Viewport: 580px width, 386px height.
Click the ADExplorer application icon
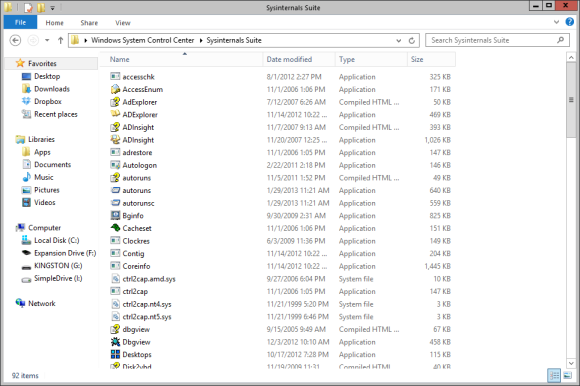click(x=115, y=114)
